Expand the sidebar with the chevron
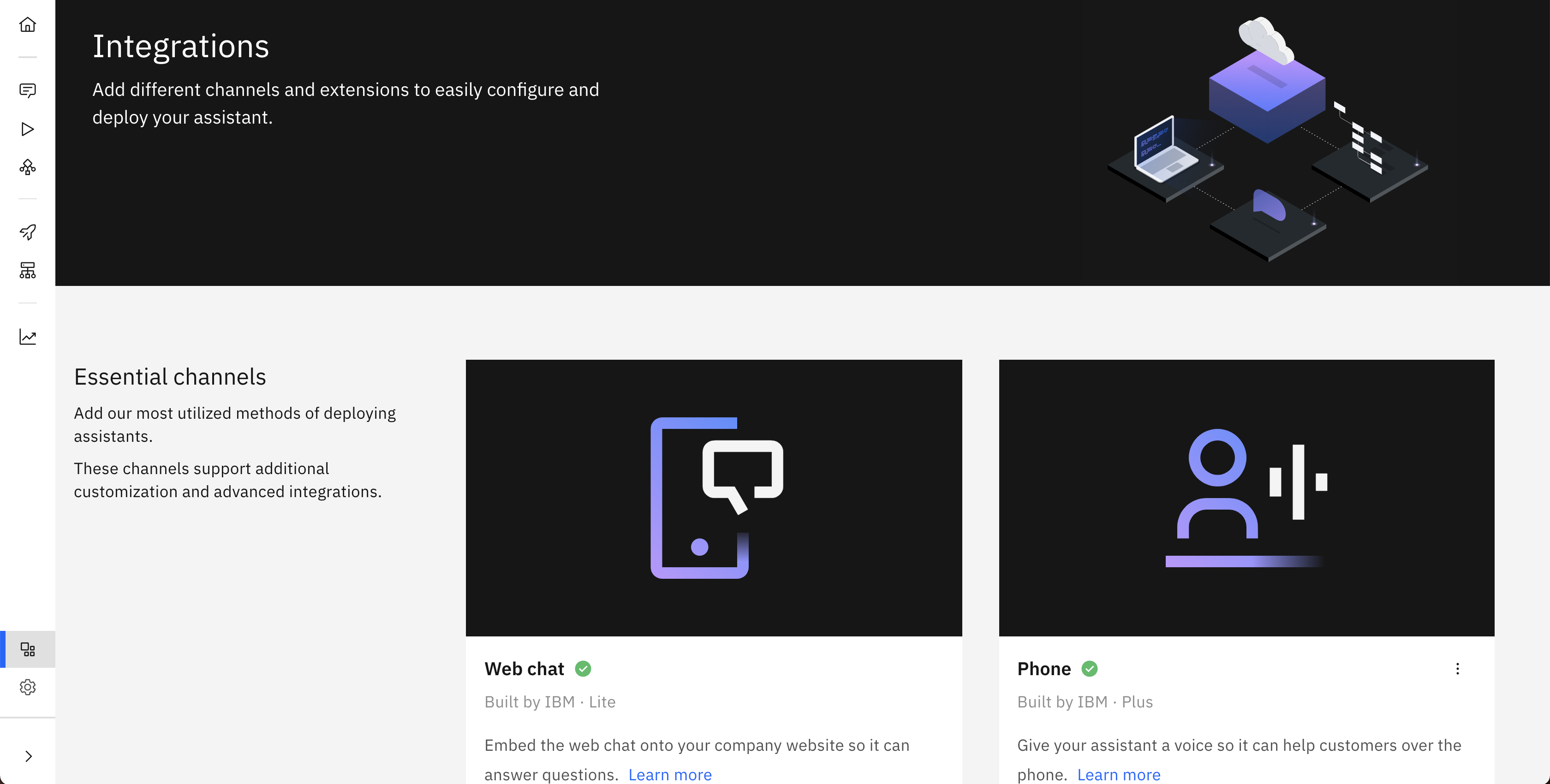 pyautogui.click(x=27, y=756)
